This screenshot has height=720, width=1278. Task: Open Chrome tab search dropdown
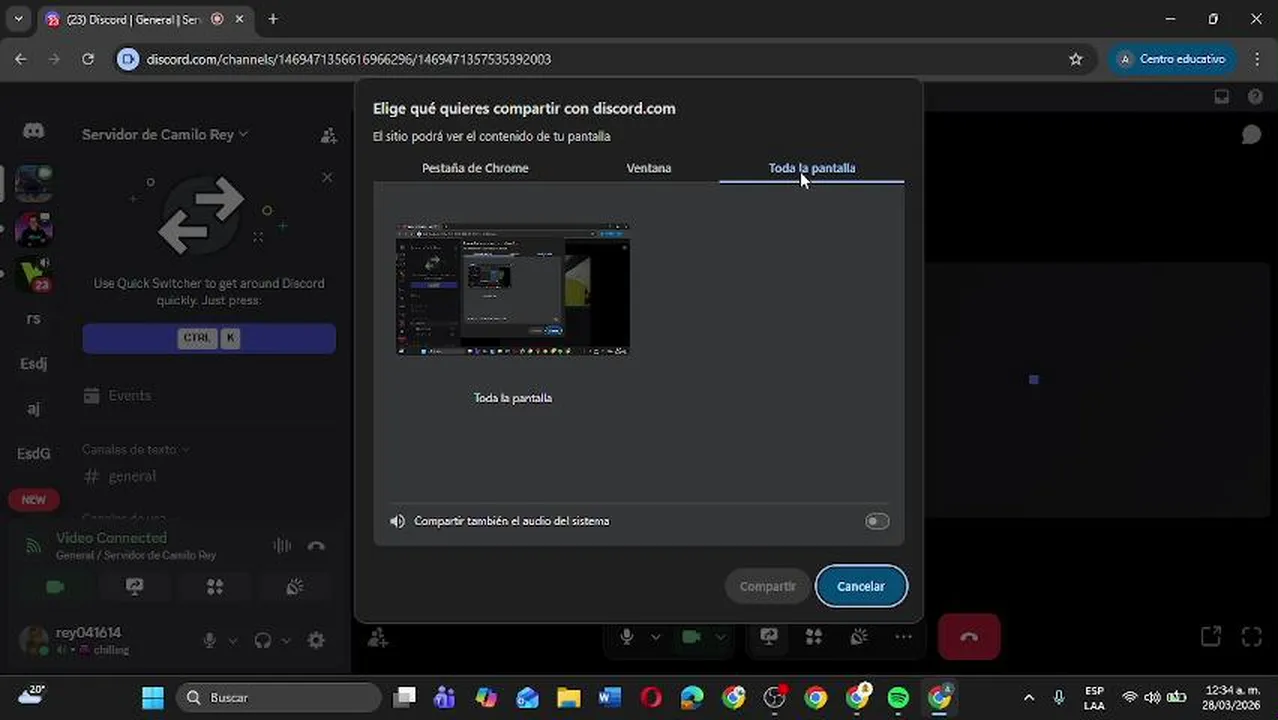point(18,19)
